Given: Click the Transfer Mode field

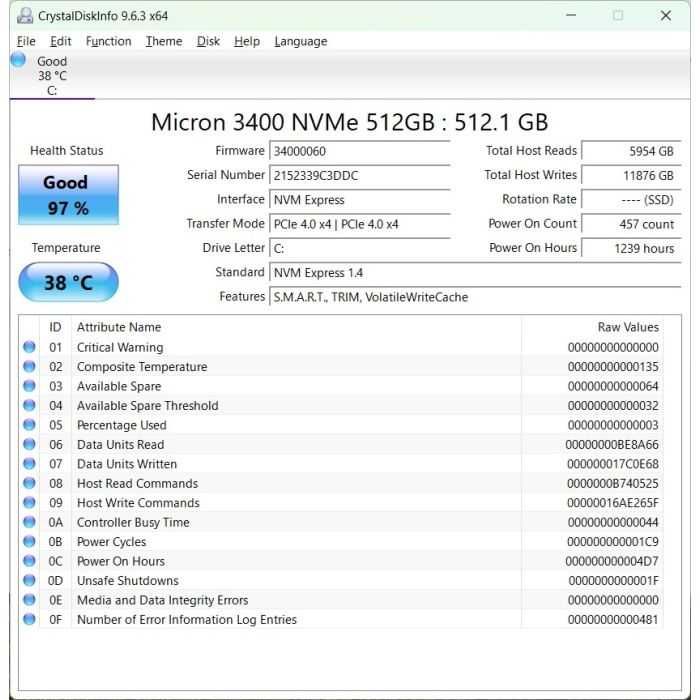Looking at the screenshot, I should point(360,224).
